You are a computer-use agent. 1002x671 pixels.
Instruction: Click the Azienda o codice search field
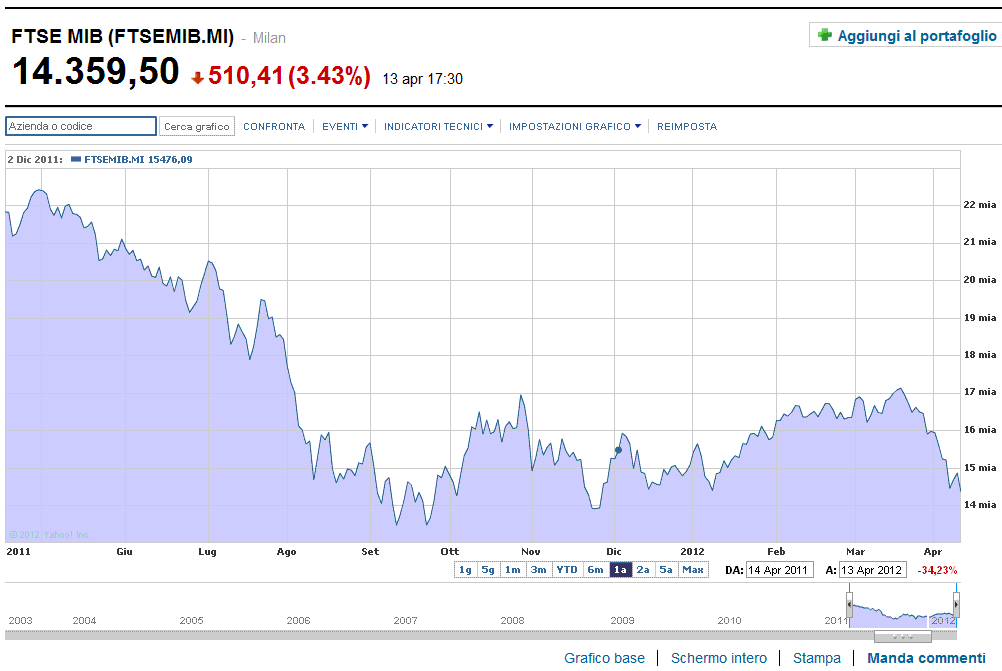click(81, 126)
